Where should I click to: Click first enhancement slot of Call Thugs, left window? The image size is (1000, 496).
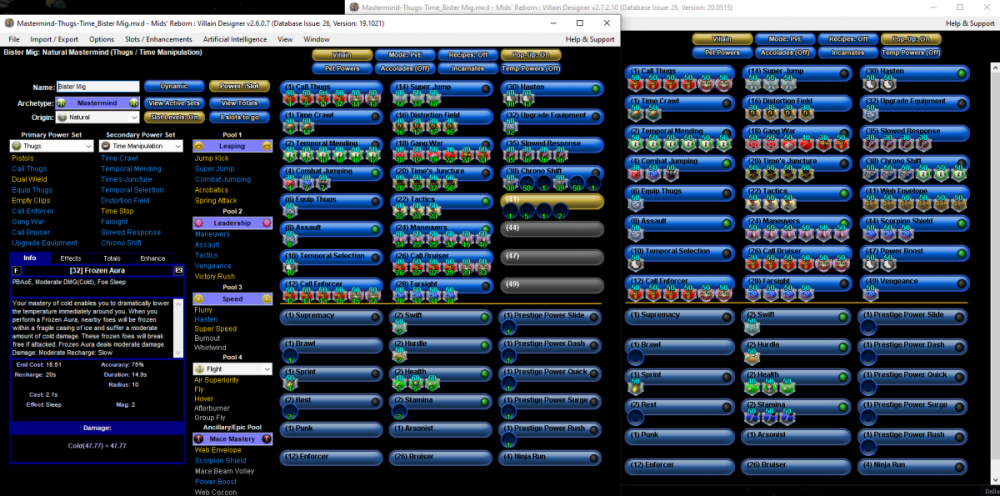tap(289, 98)
